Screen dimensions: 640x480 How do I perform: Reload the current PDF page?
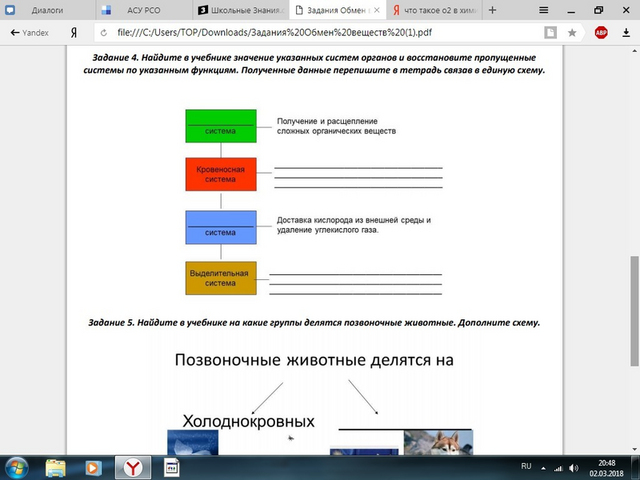point(104,33)
